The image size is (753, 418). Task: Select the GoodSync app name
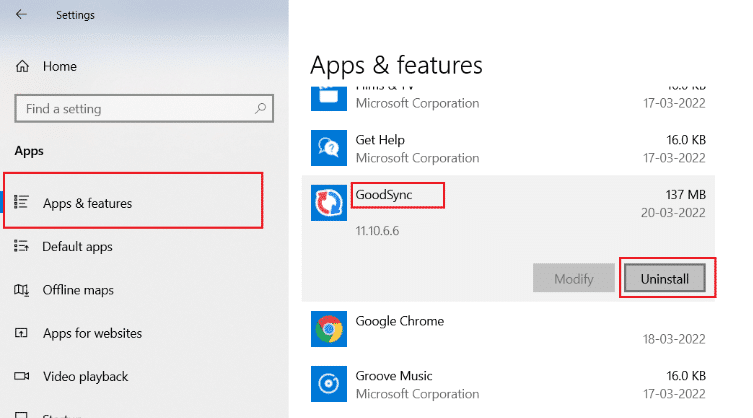383,195
